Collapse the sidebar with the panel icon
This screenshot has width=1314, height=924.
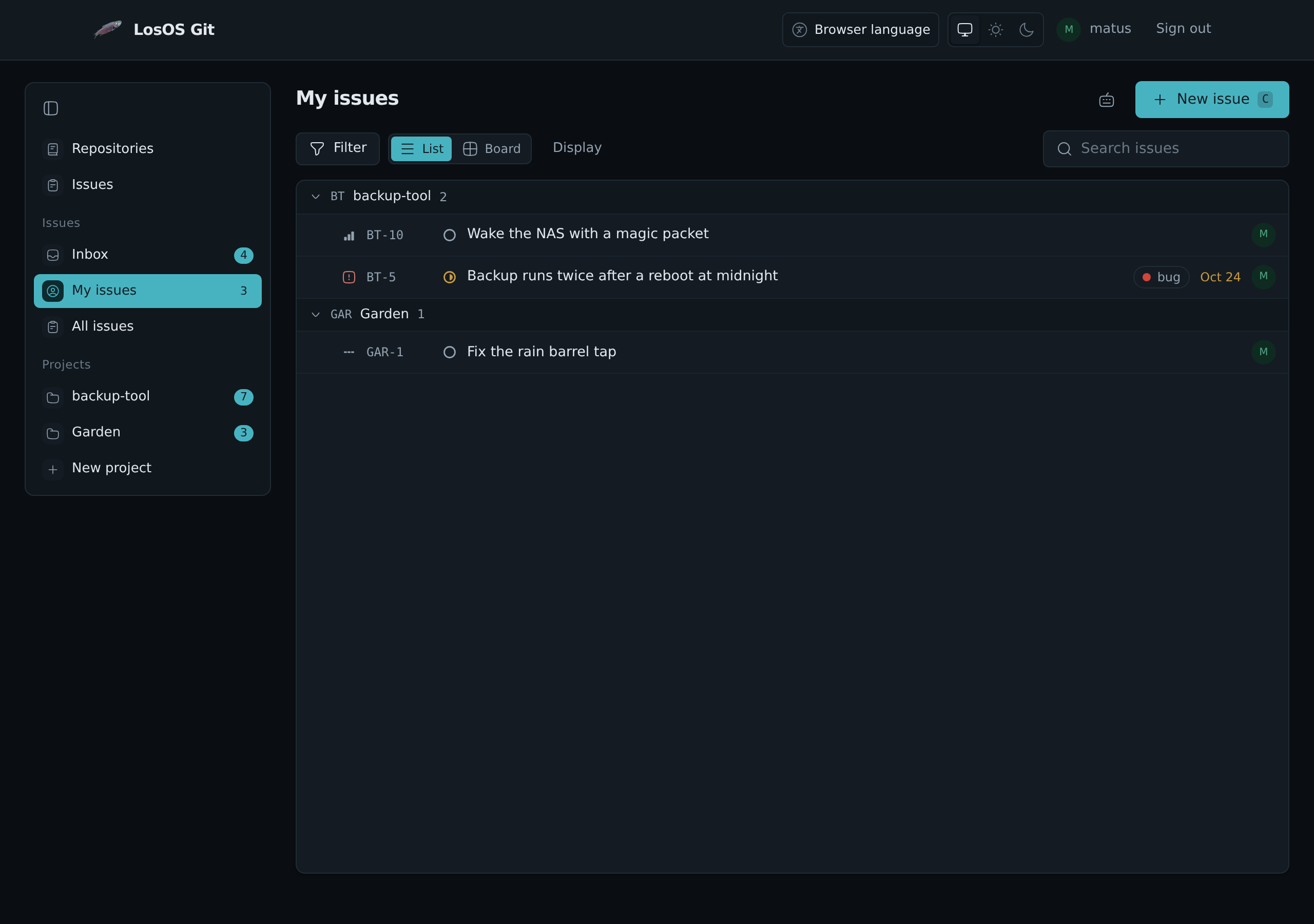click(51, 108)
